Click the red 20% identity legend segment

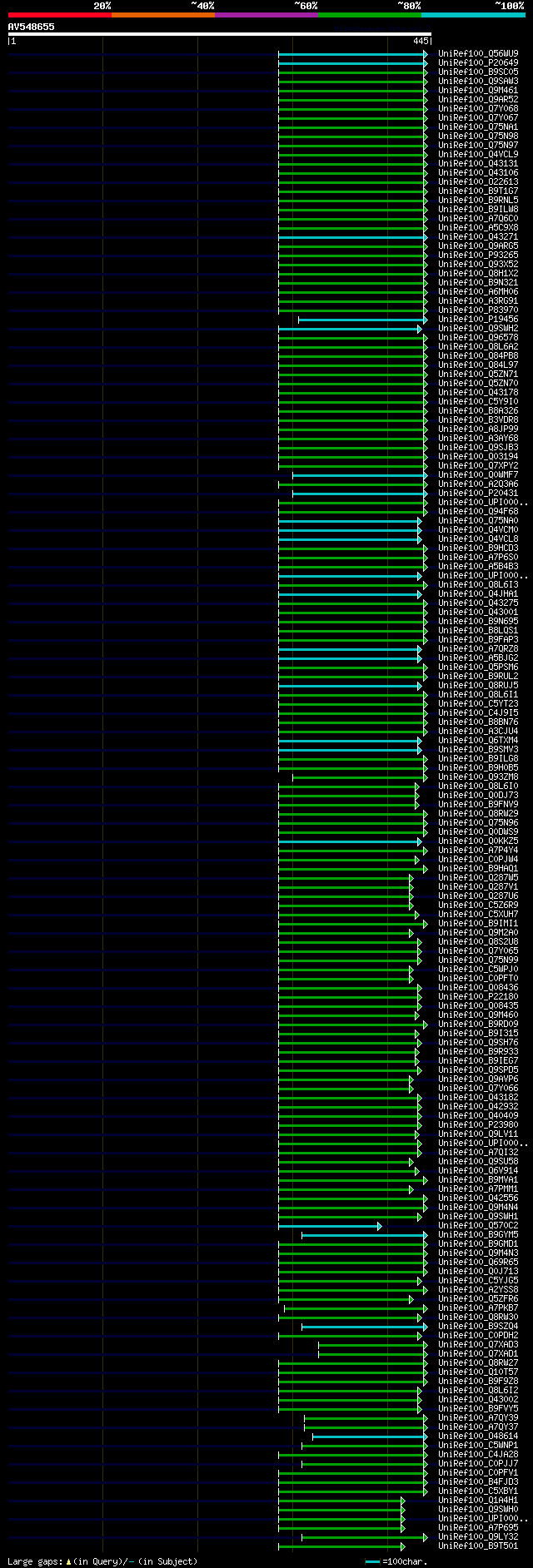coord(60,15)
